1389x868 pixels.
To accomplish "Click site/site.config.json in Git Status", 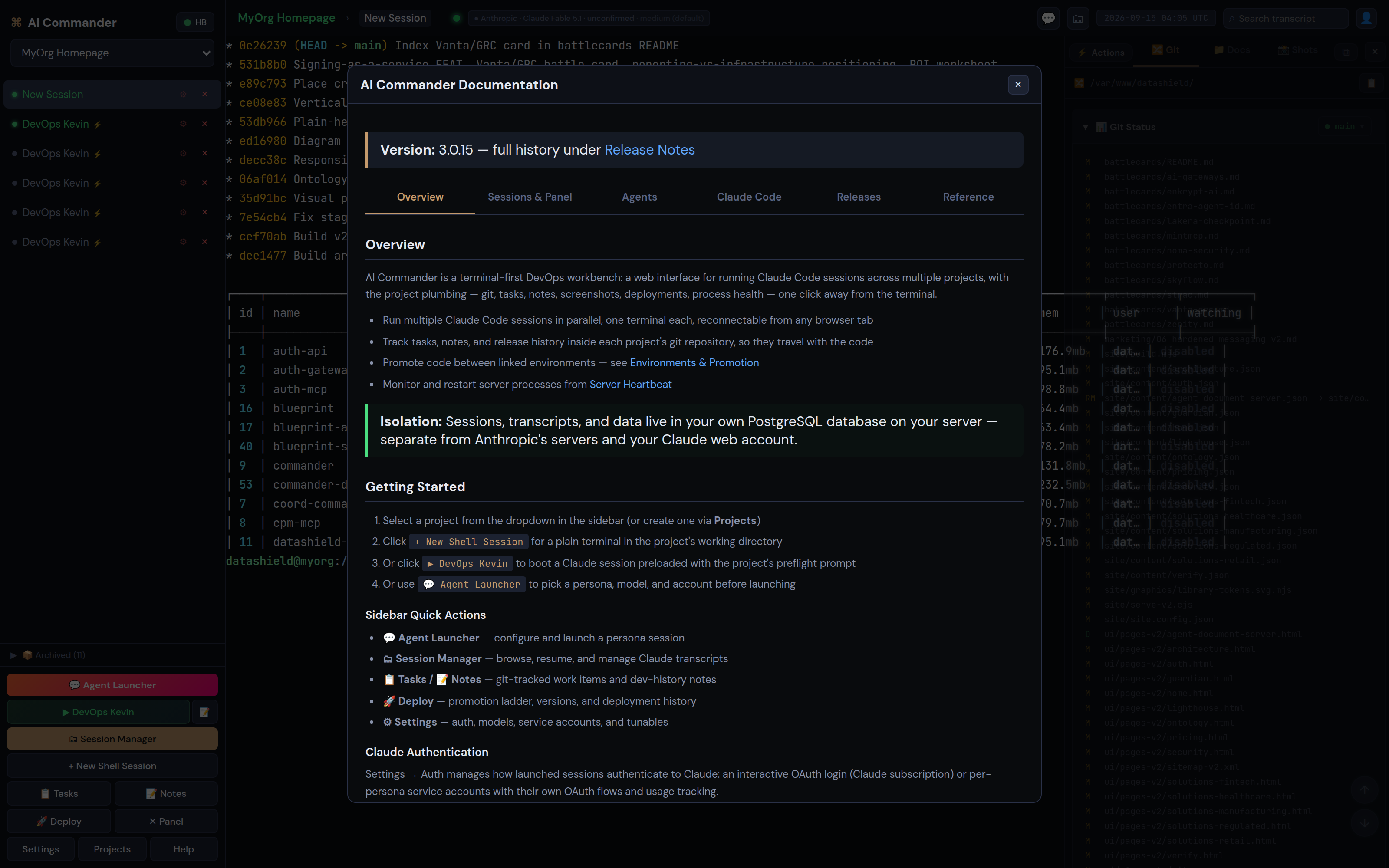I will (1158, 619).
